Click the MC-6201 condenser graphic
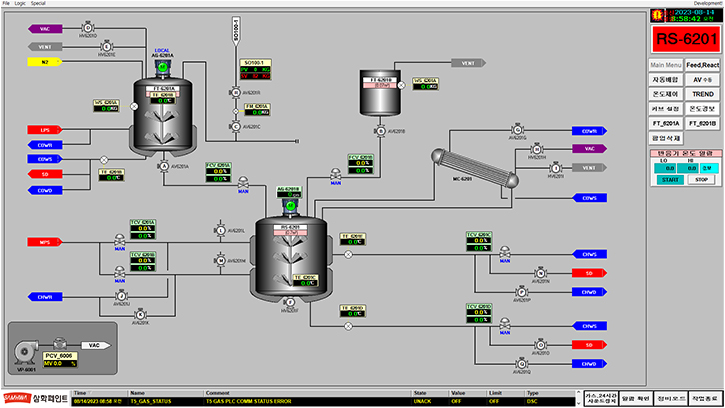The width and height of the screenshot is (725, 408). tap(475, 168)
